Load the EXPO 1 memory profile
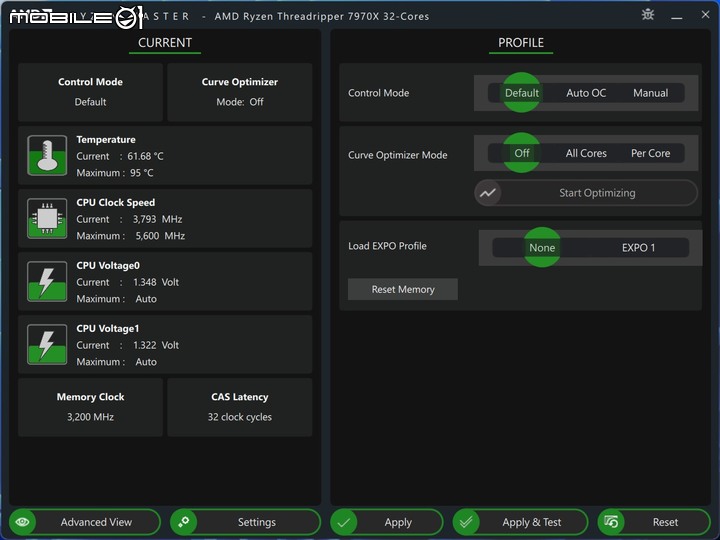Screen dimensions: 720x540 (x=638, y=248)
